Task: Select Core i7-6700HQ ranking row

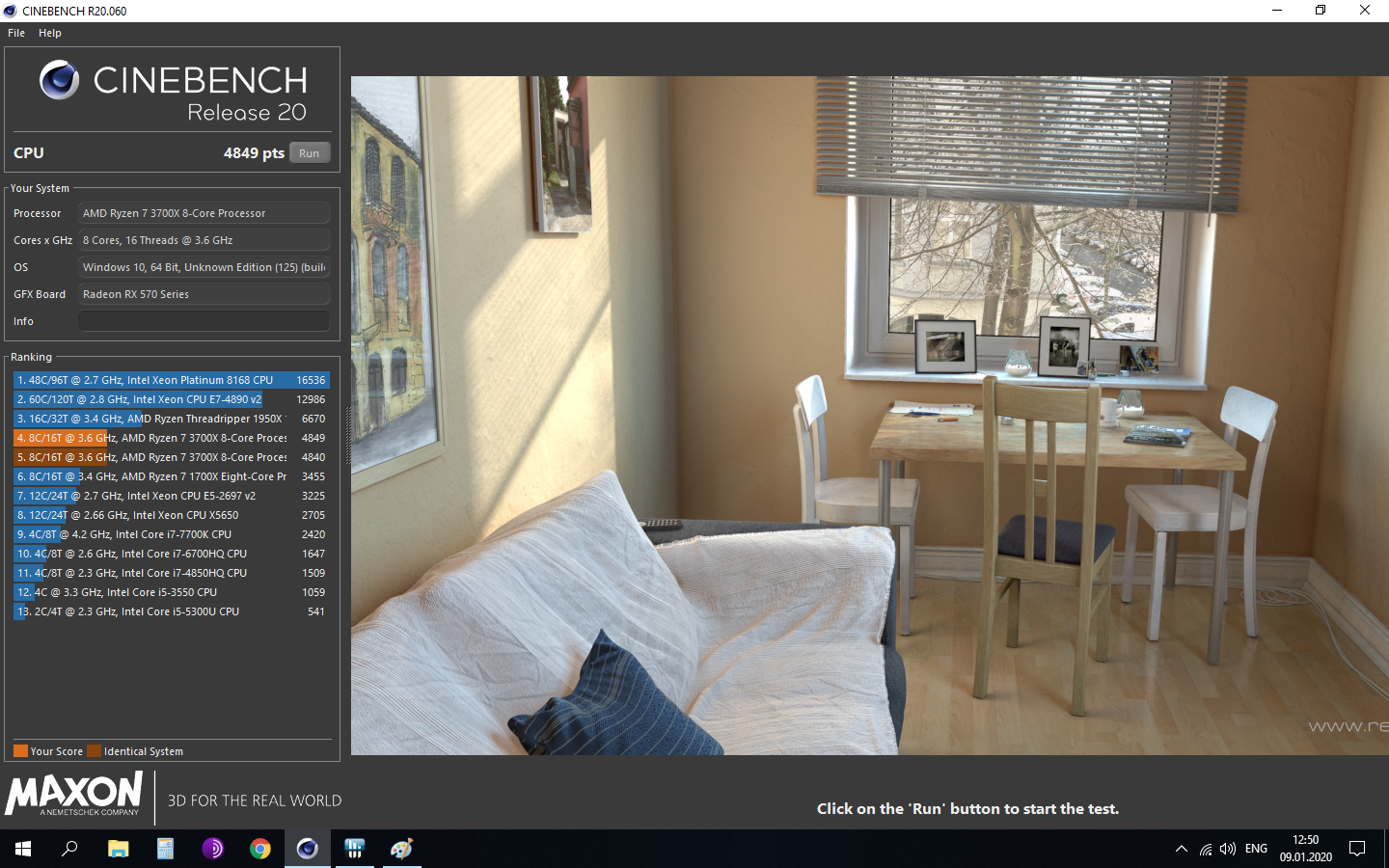Action: point(172,554)
